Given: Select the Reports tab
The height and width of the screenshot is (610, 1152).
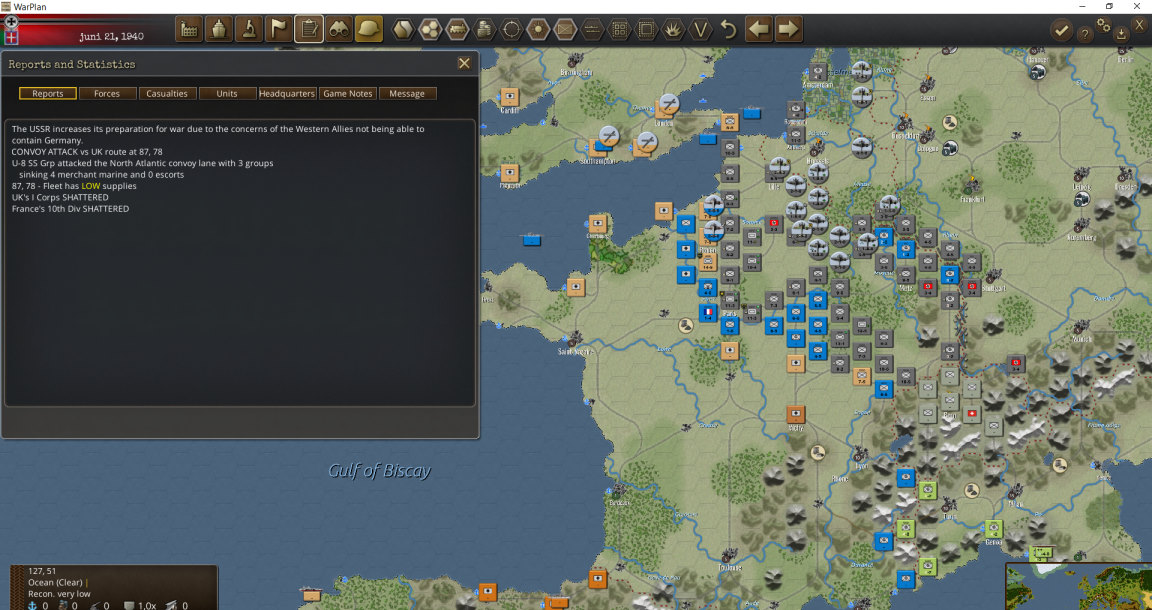Looking at the screenshot, I should [x=48, y=93].
